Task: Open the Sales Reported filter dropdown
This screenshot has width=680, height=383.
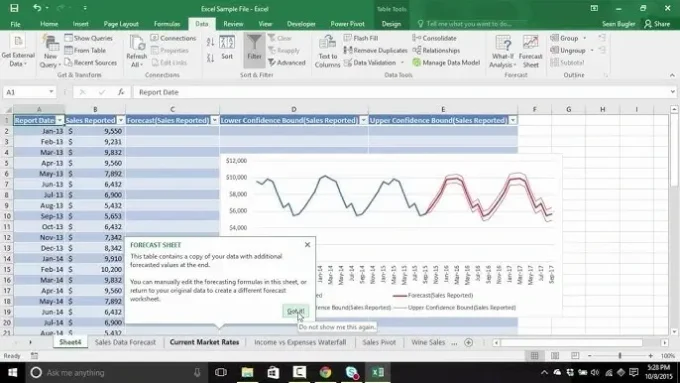Action: [121, 120]
